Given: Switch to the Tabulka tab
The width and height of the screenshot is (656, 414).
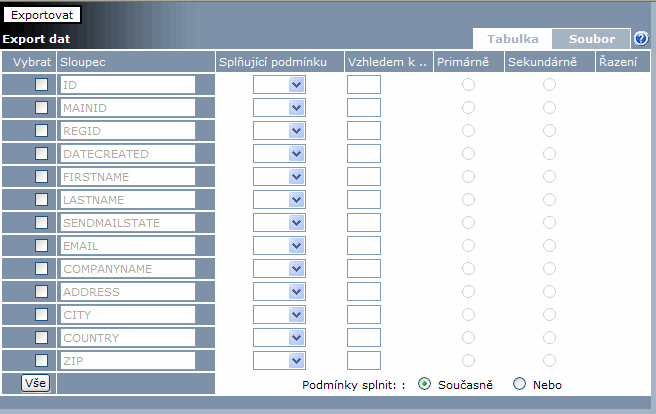Looking at the screenshot, I should tap(513, 39).
